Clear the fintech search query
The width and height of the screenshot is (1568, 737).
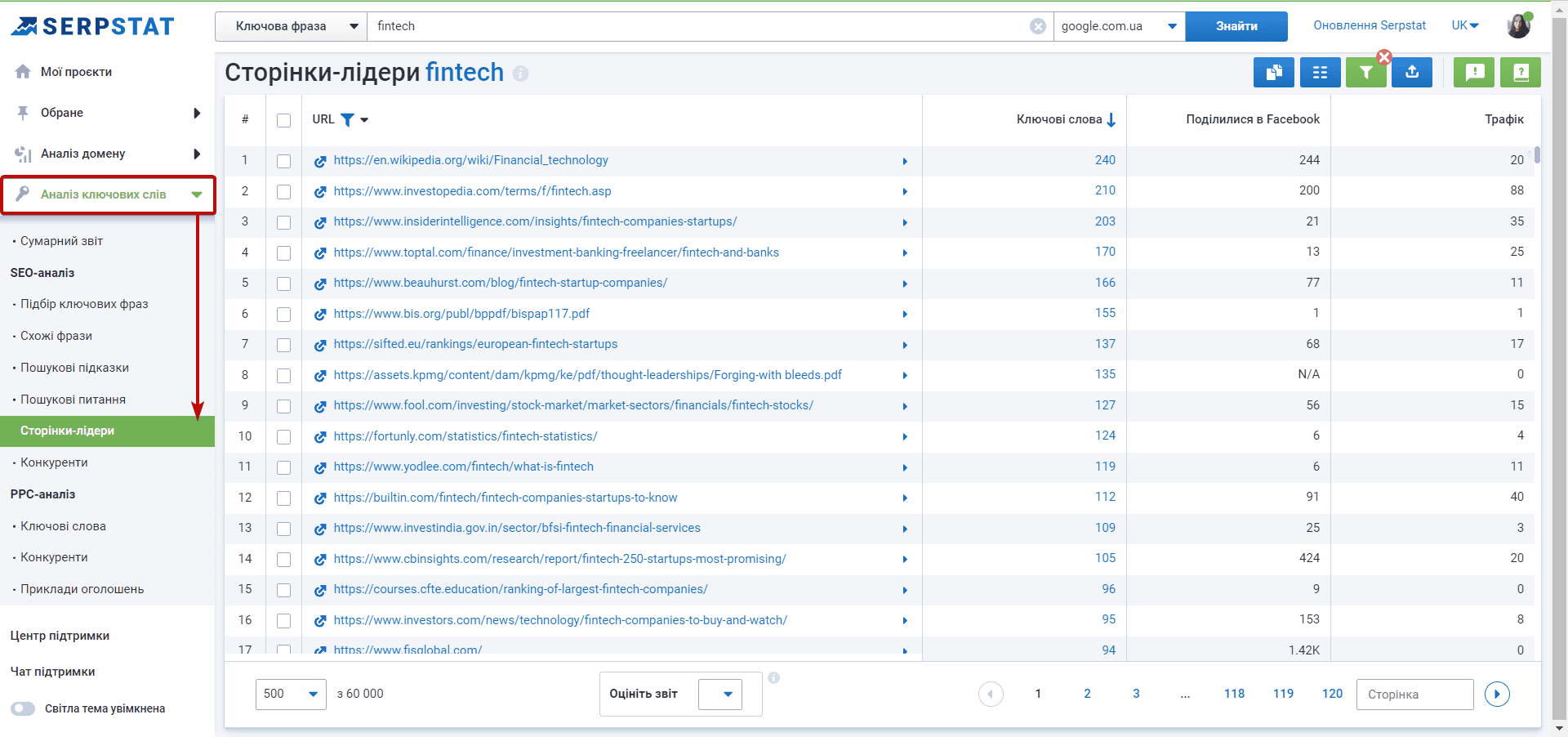[x=1037, y=26]
